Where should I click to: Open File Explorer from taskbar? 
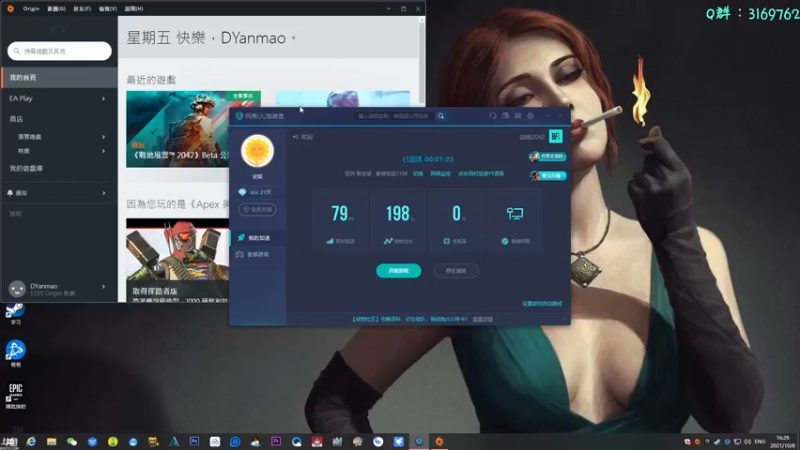pyautogui.click(x=52, y=441)
